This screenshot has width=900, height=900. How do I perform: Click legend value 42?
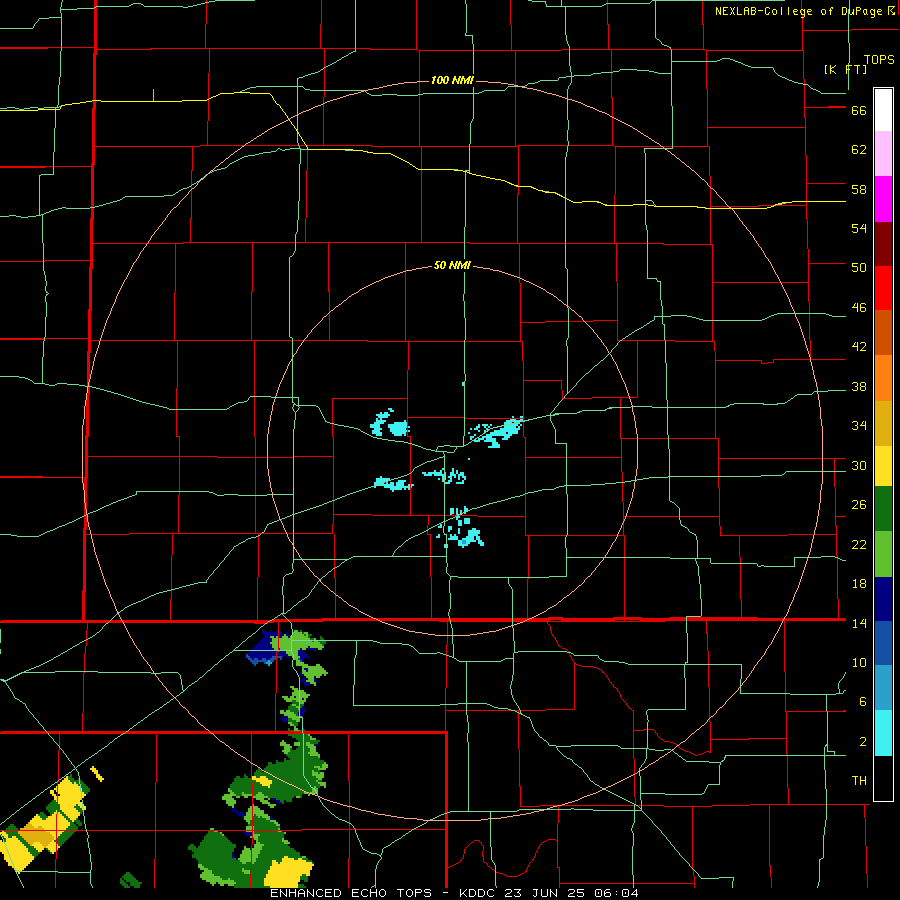859,346
